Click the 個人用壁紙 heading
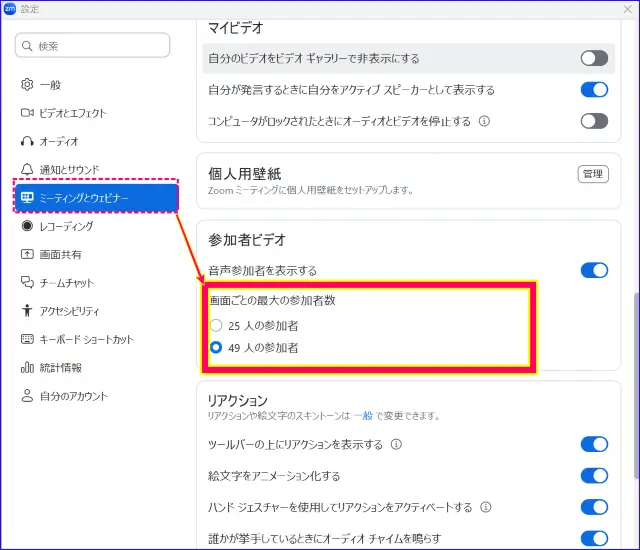The height and width of the screenshot is (550, 640). click(x=244, y=173)
